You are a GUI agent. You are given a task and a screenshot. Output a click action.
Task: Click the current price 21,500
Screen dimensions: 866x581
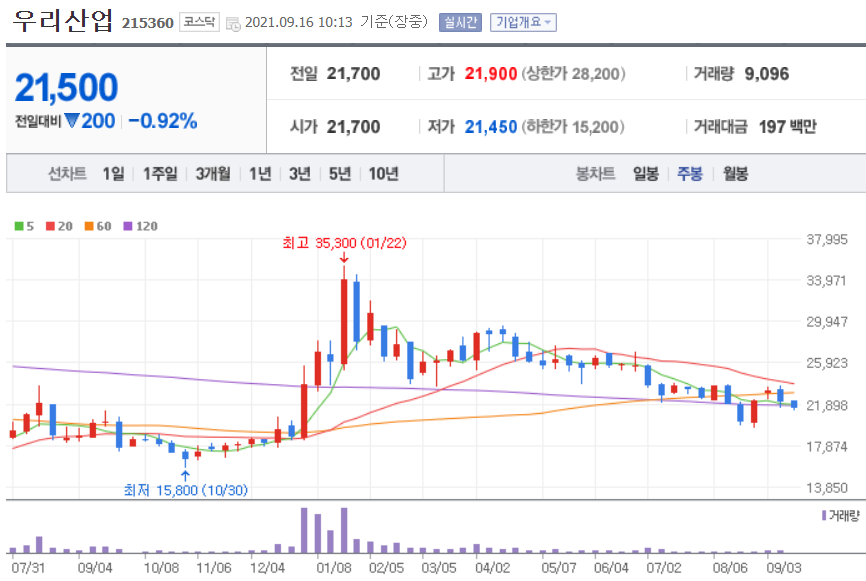[x=66, y=87]
